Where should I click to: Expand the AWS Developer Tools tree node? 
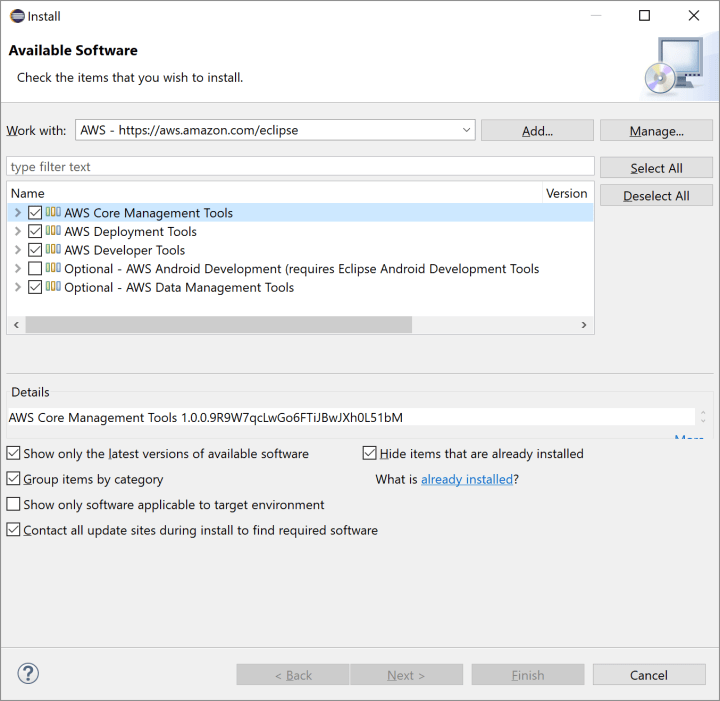(x=18, y=250)
